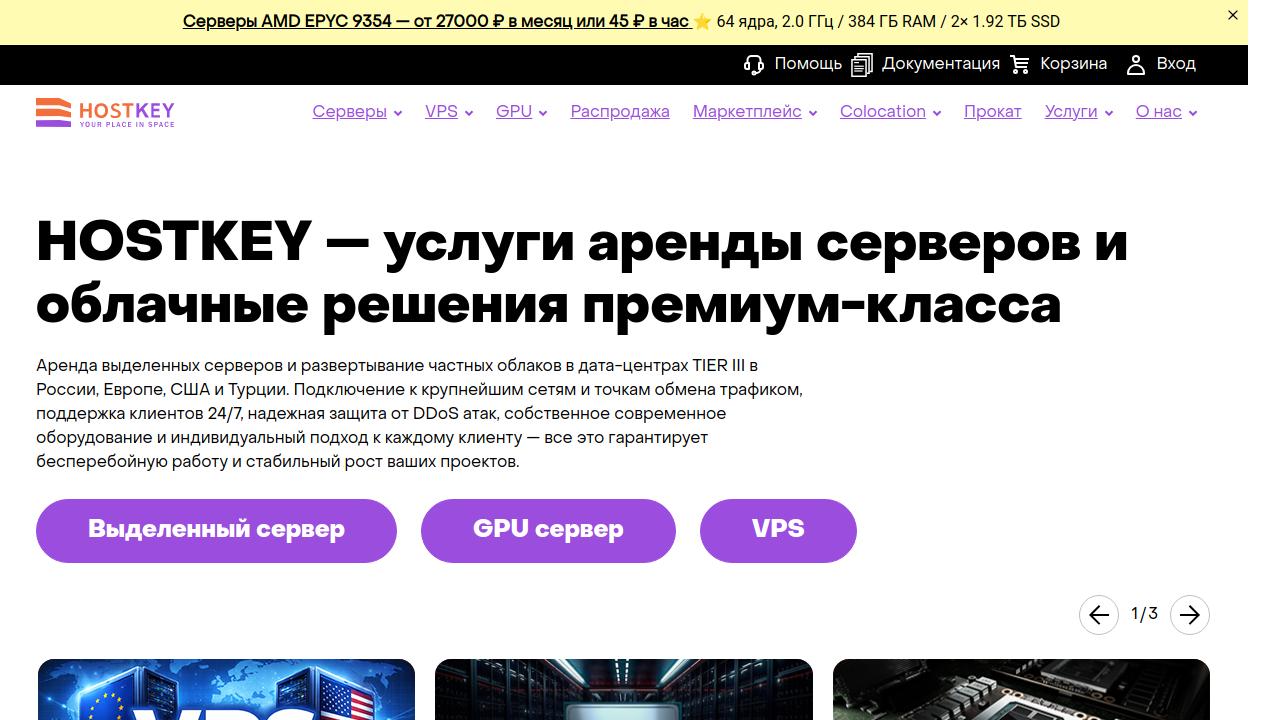This screenshot has width=1280, height=720.
Task: Go to next slide arrow
Action: coord(1190,615)
